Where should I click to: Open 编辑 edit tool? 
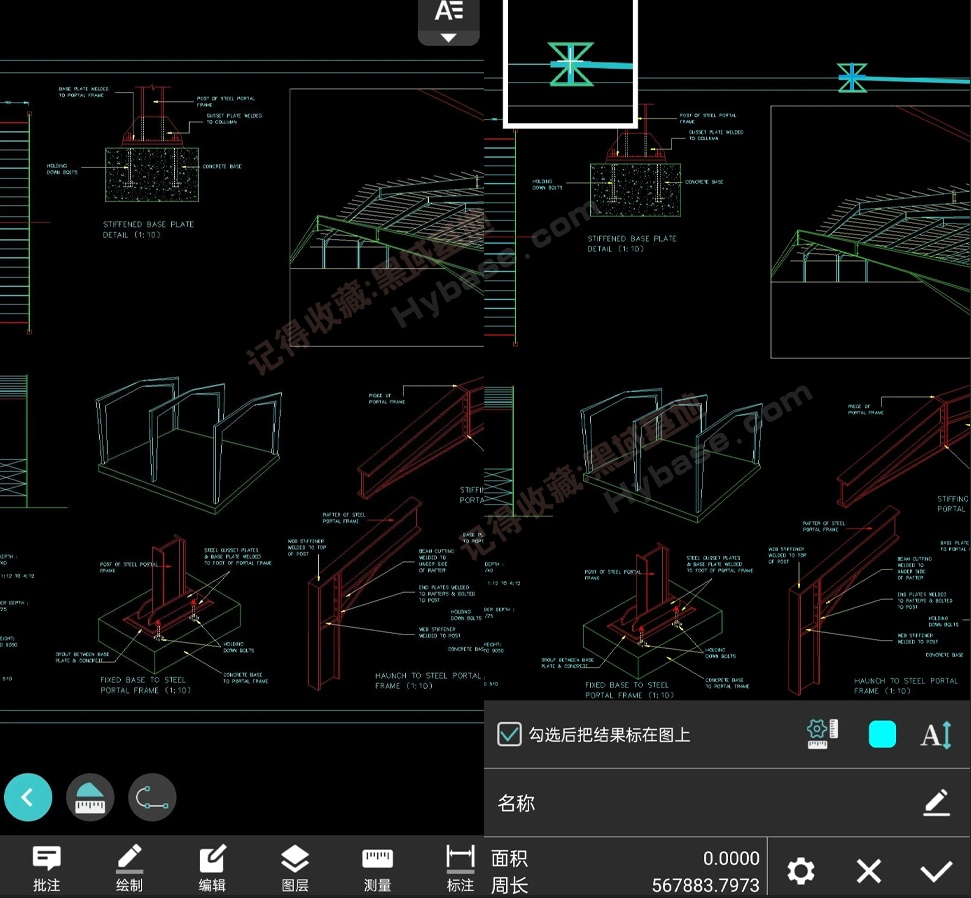pyautogui.click(x=212, y=868)
